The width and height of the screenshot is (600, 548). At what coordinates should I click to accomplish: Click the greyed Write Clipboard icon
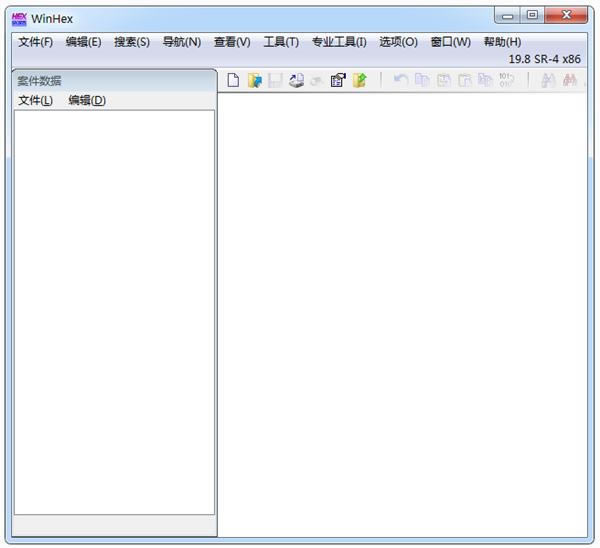(486, 80)
